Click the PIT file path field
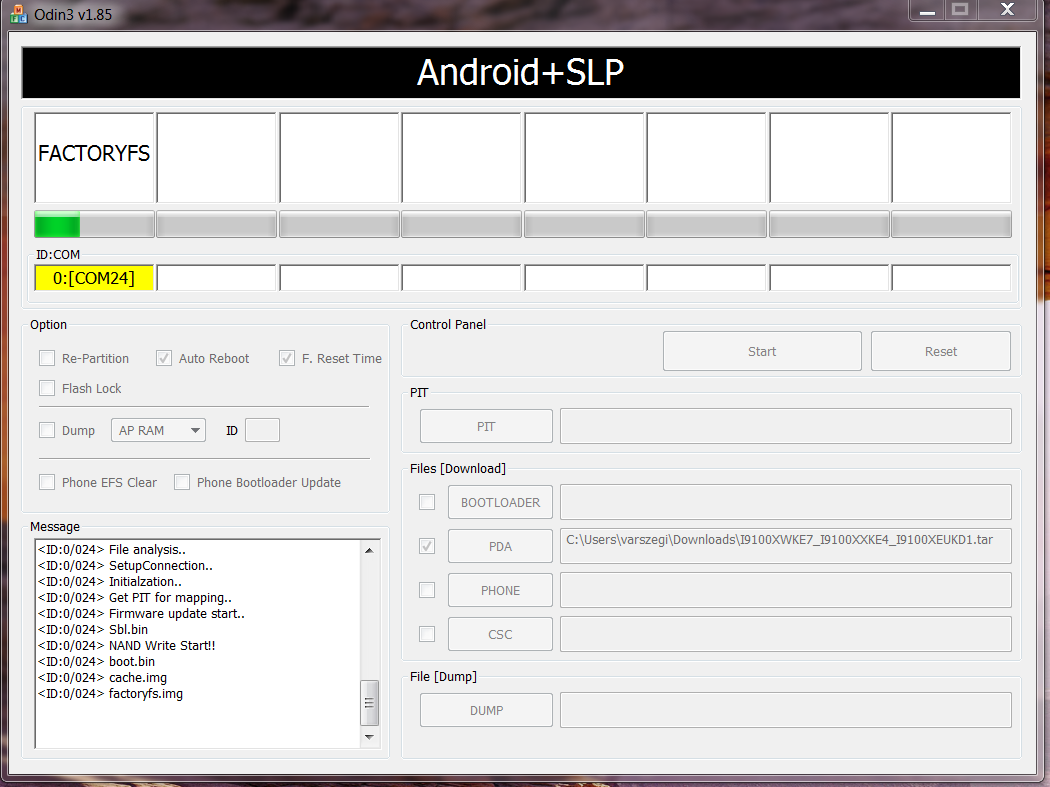Screen dimensions: 1050x787 pyautogui.click(x=785, y=426)
